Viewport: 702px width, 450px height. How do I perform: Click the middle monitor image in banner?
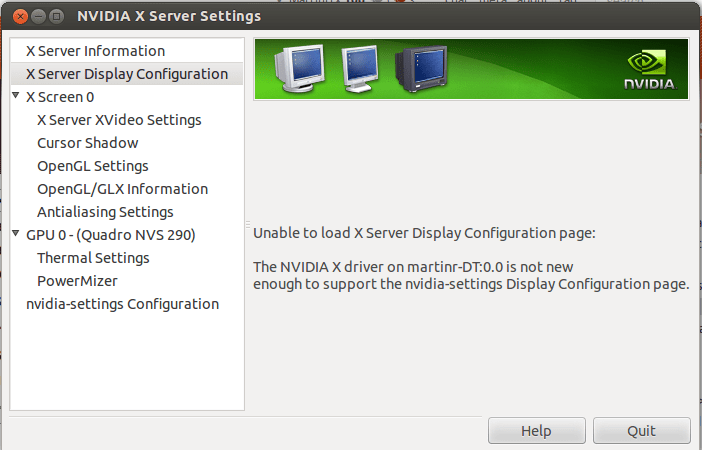[361, 68]
